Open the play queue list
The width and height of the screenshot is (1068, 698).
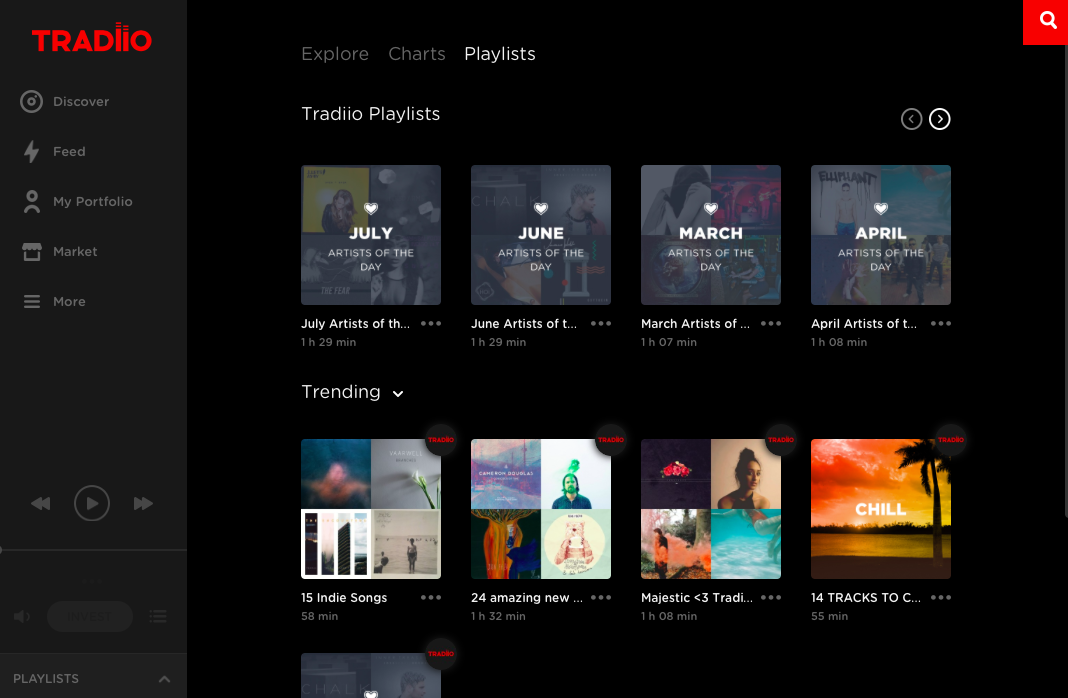(157, 616)
